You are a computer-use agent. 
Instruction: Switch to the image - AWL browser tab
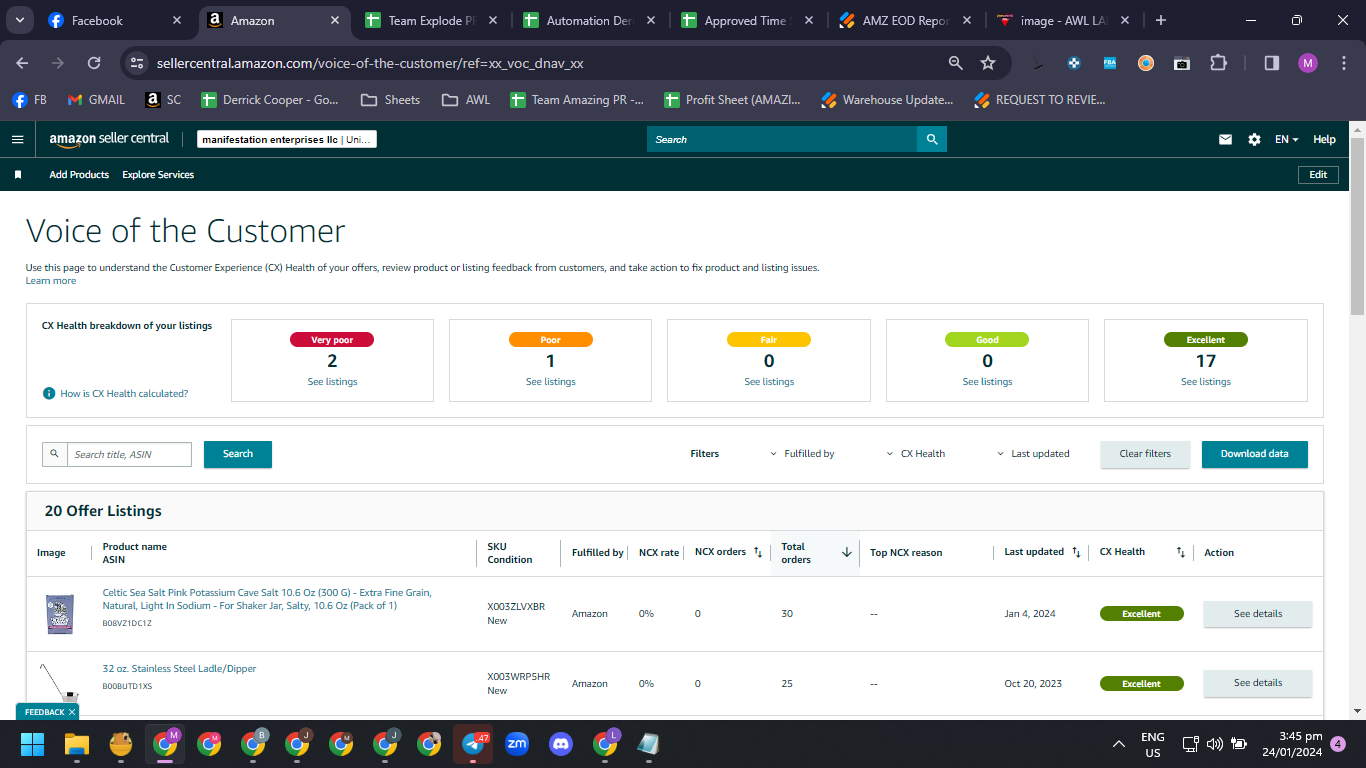1062,20
